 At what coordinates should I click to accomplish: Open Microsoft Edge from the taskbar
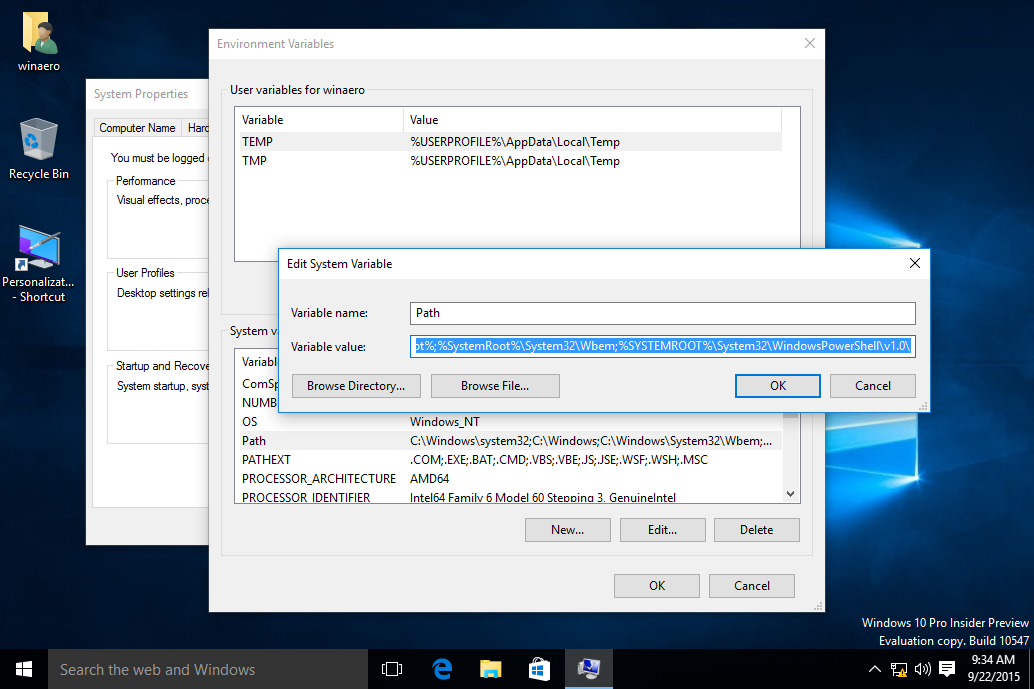(x=441, y=668)
